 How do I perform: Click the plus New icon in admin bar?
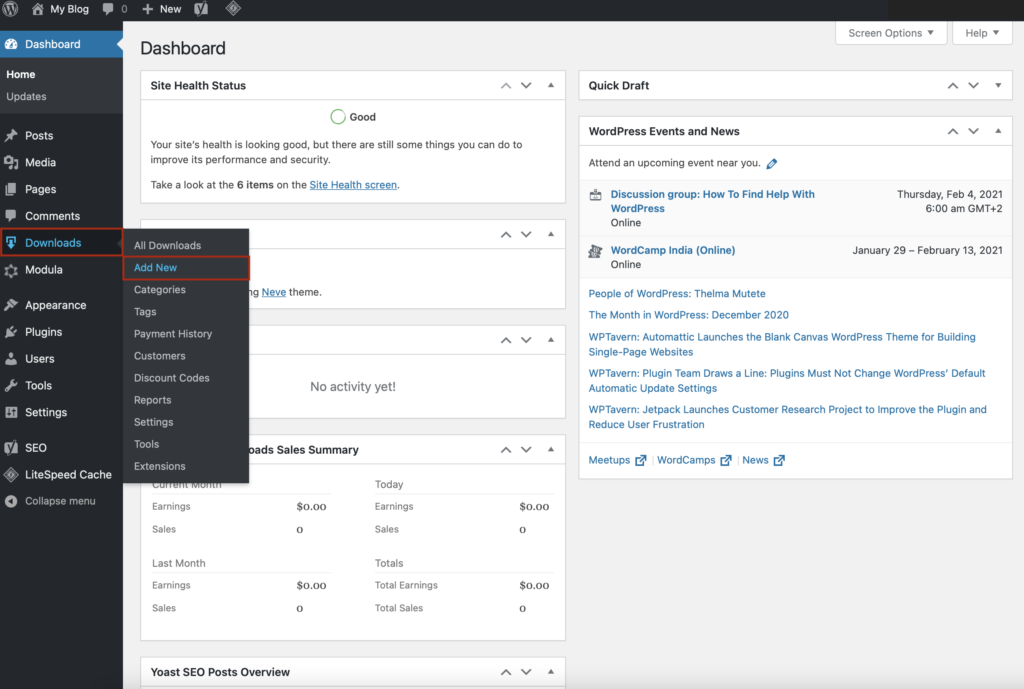click(x=148, y=9)
